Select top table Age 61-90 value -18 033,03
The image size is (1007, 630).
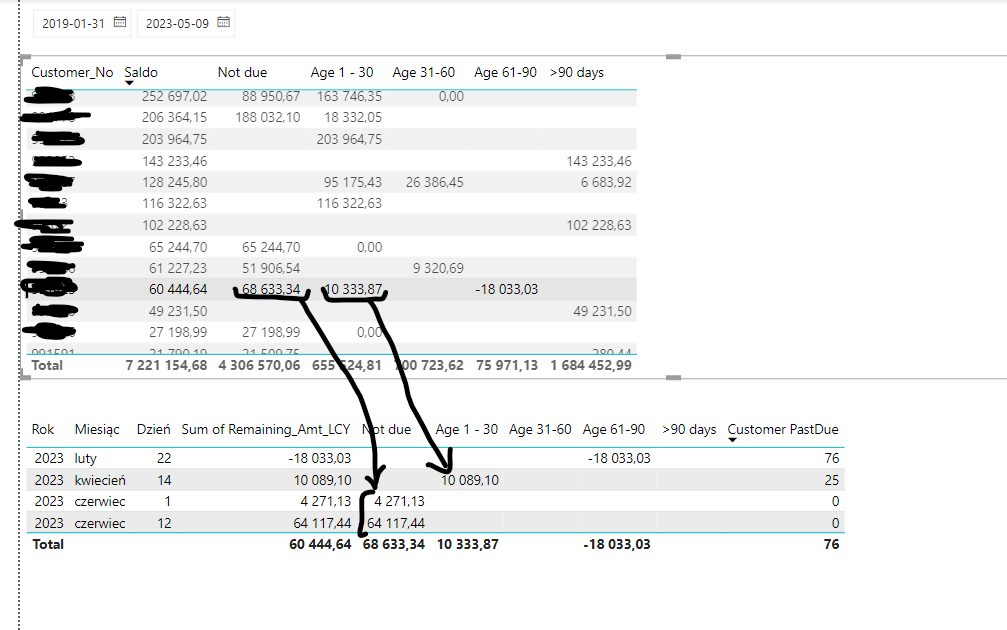pyautogui.click(x=506, y=290)
